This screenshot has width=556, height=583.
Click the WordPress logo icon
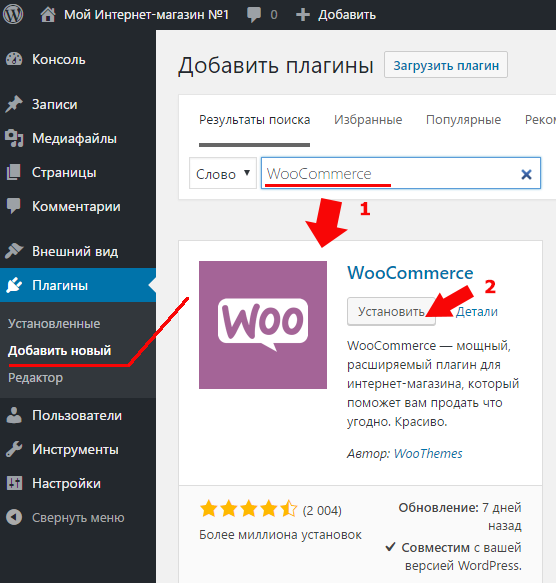13,15
